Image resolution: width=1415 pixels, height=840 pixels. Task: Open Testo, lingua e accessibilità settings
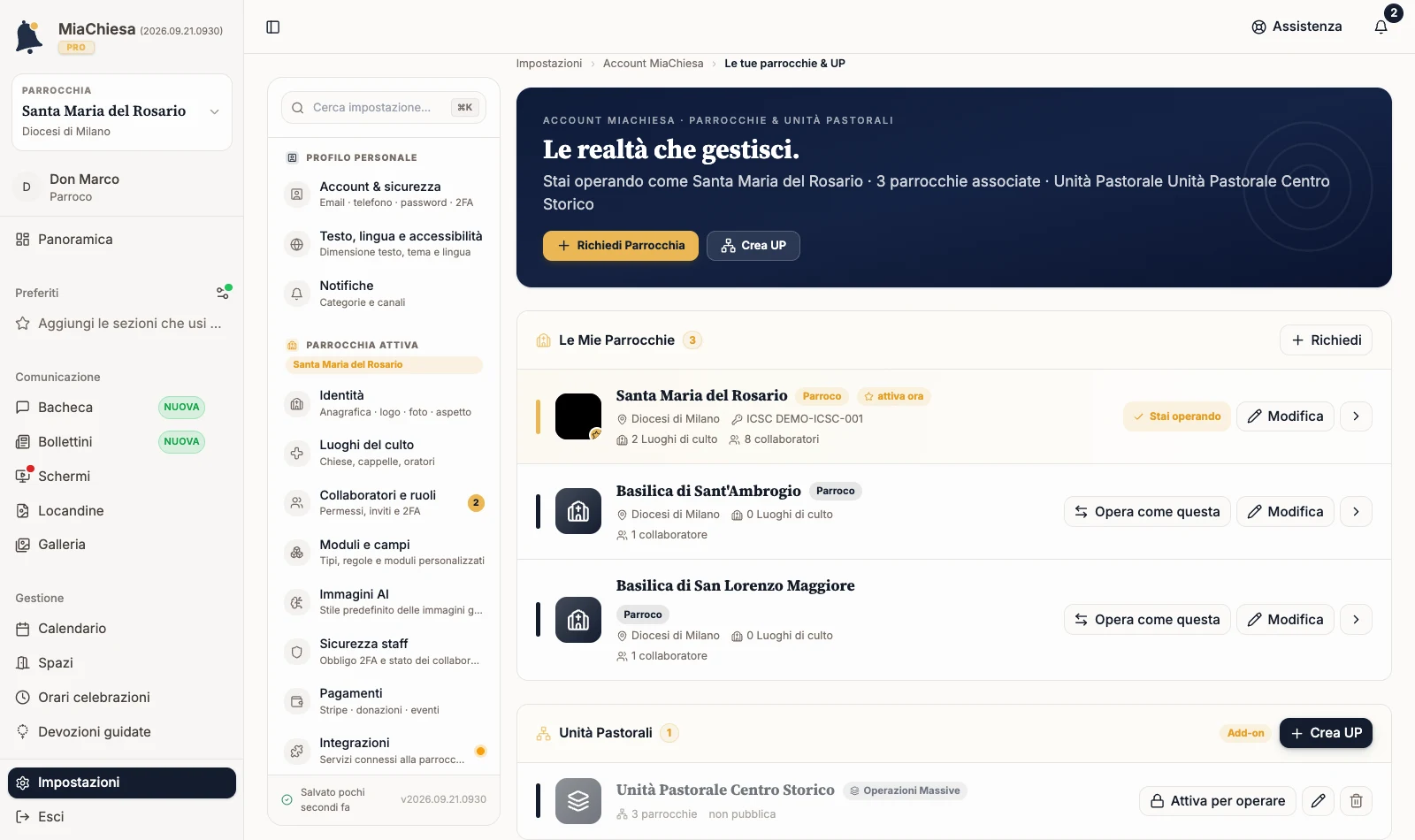(x=384, y=243)
